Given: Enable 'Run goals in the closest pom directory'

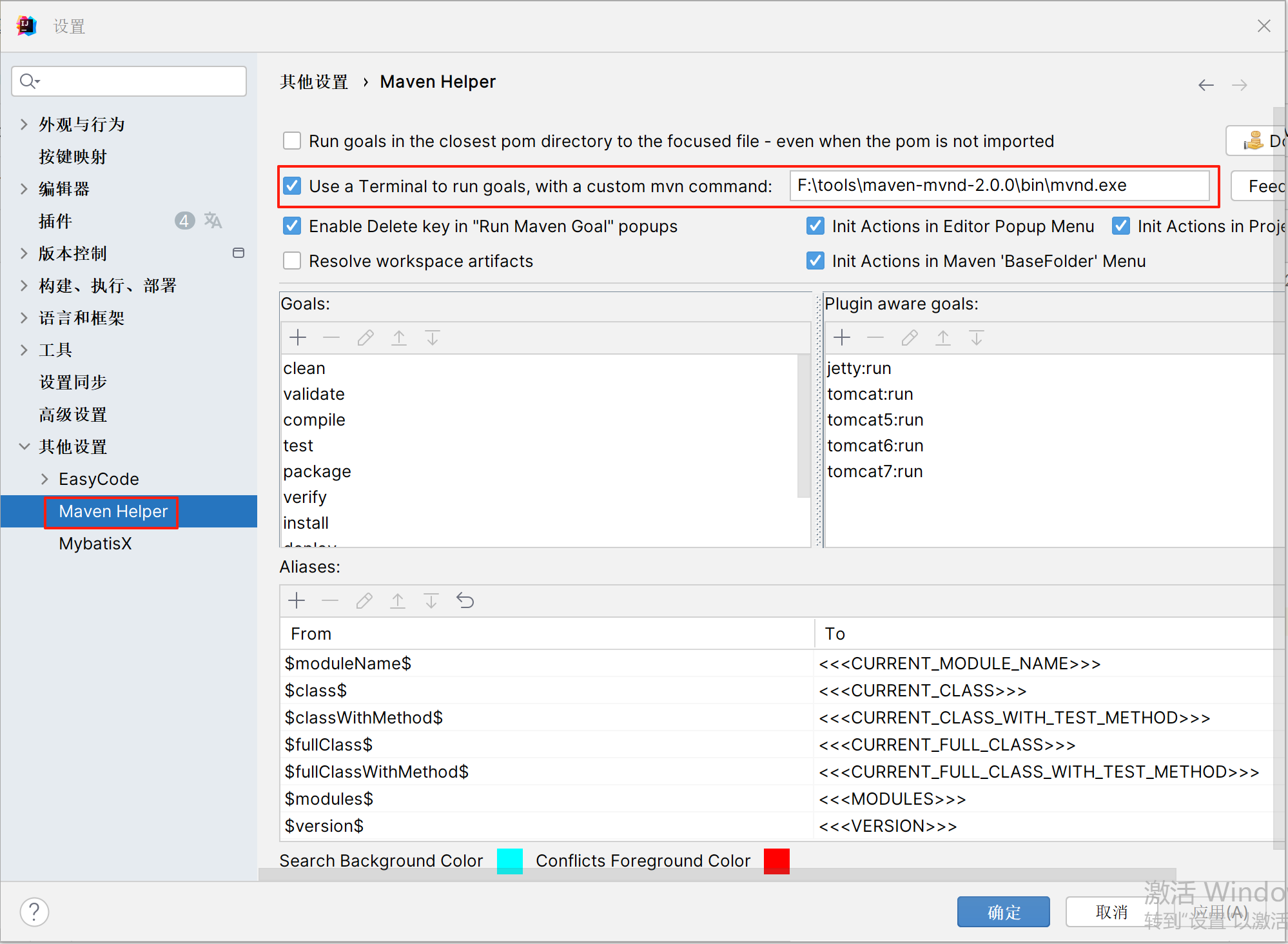Looking at the screenshot, I should coord(292,141).
